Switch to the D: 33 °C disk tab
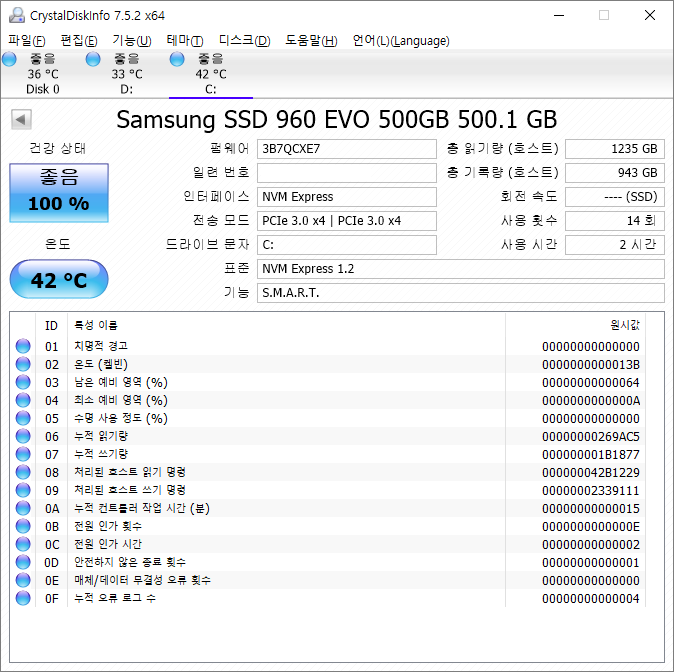This screenshot has width=674, height=672. [126, 74]
